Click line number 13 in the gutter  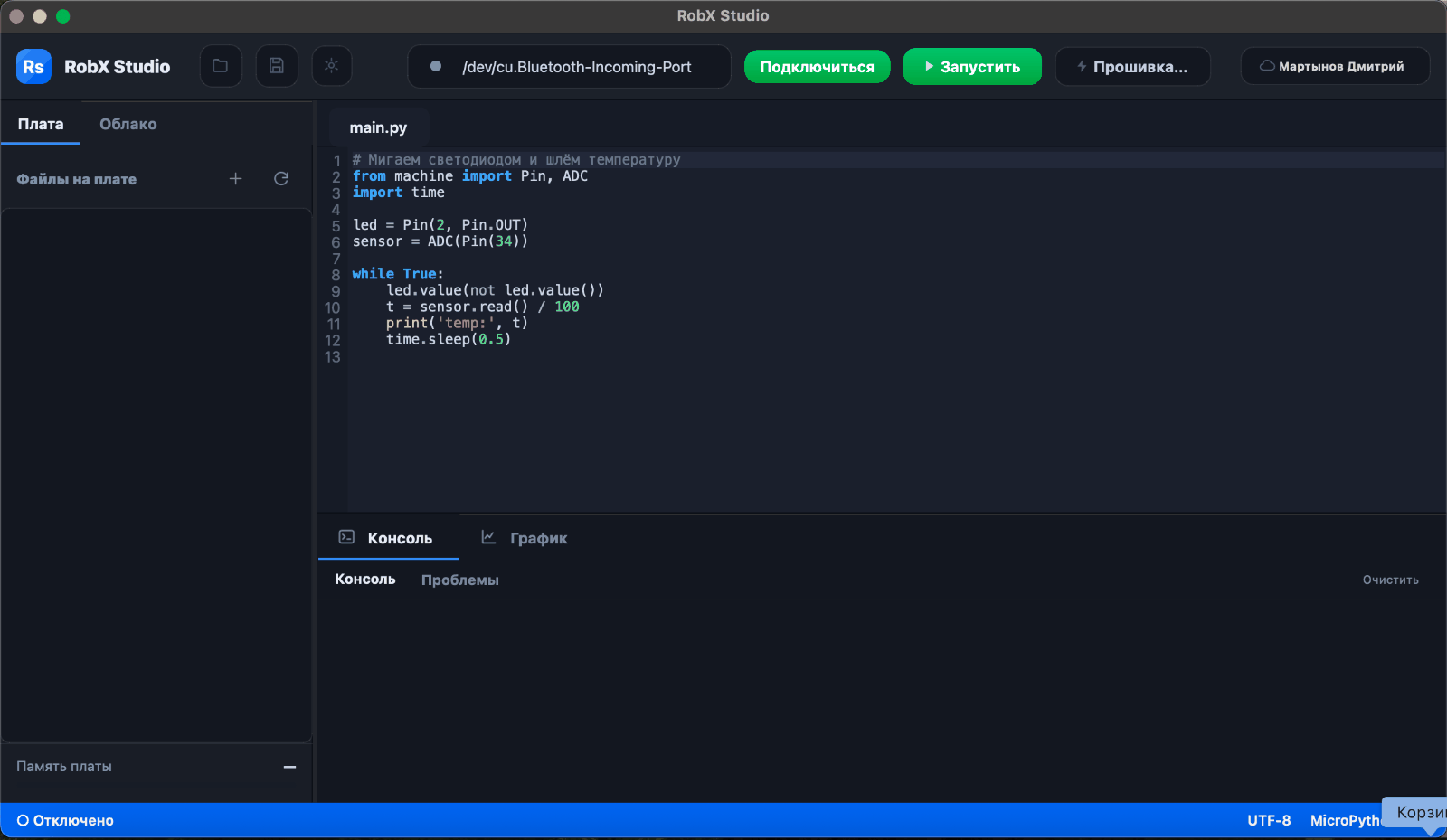[332, 356]
